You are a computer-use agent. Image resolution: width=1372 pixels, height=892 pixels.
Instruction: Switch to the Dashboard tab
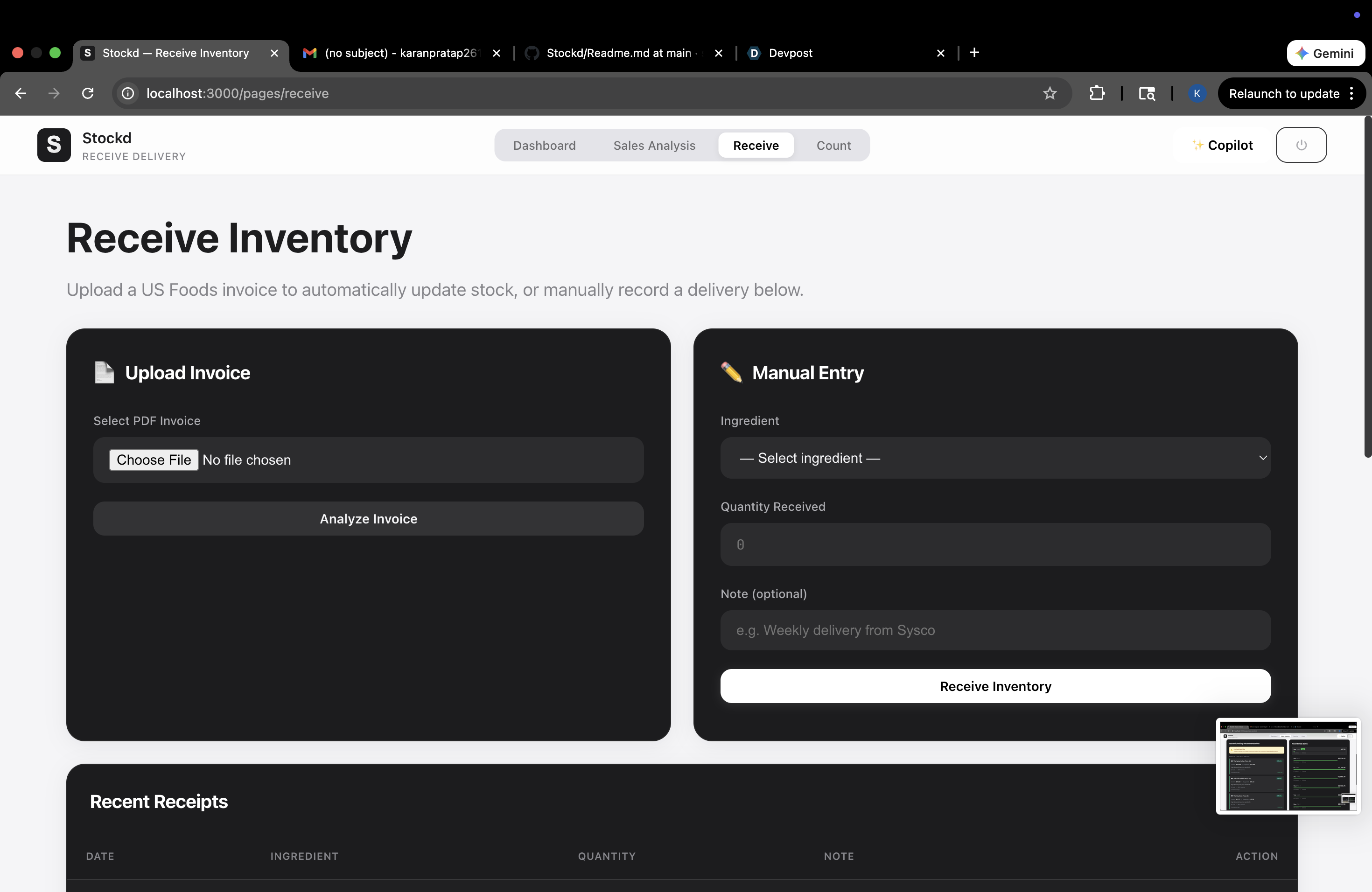(544, 145)
